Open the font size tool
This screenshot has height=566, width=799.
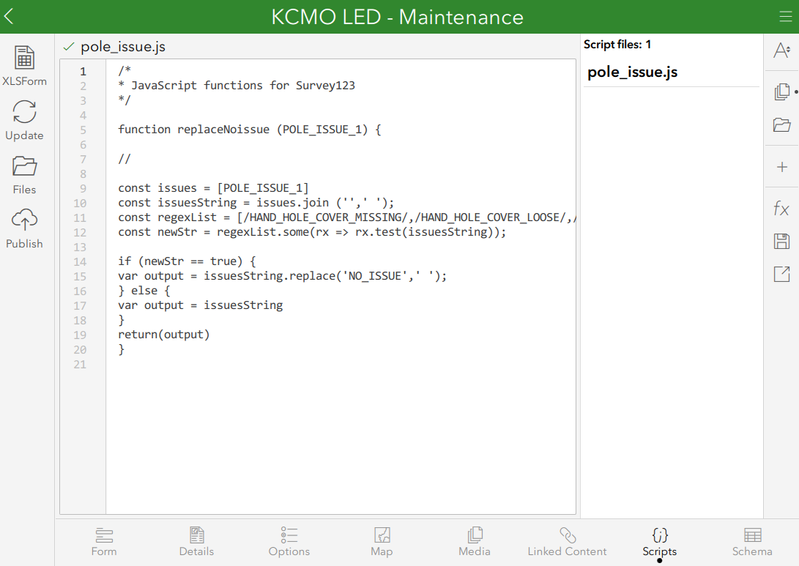pos(782,50)
